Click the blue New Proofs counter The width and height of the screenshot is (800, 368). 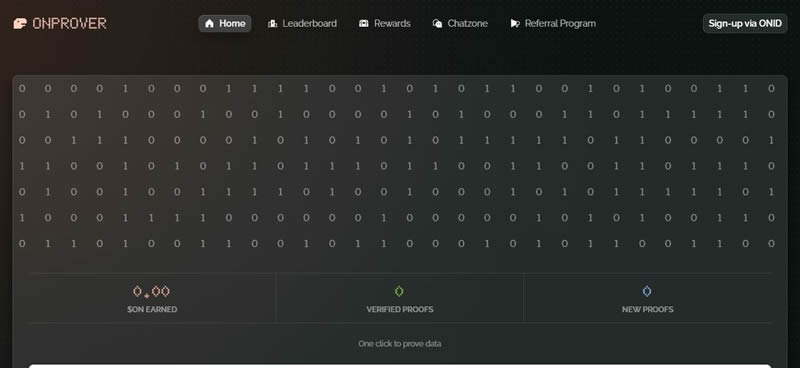(x=647, y=291)
